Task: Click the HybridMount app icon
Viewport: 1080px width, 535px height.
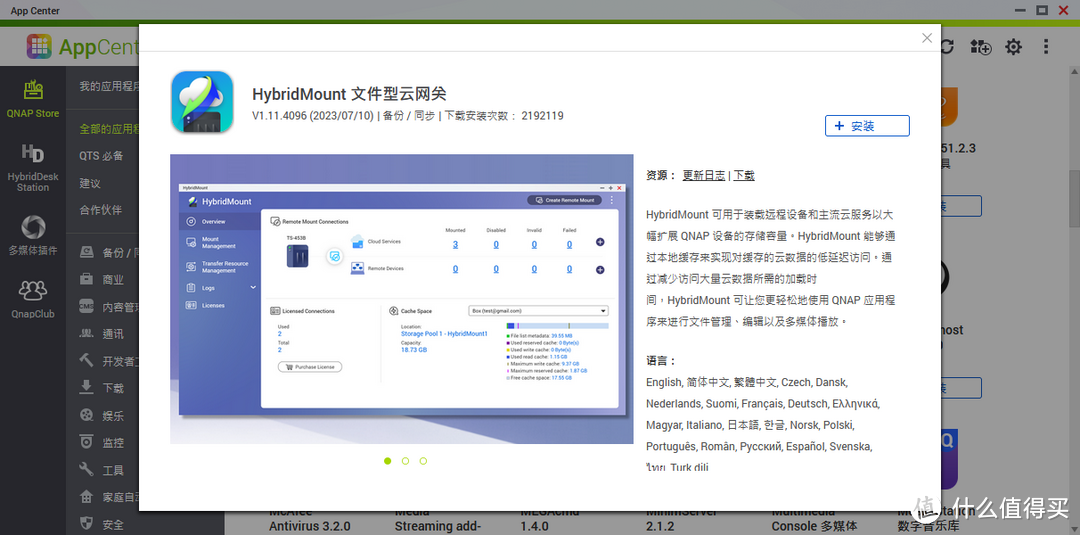Action: [202, 102]
